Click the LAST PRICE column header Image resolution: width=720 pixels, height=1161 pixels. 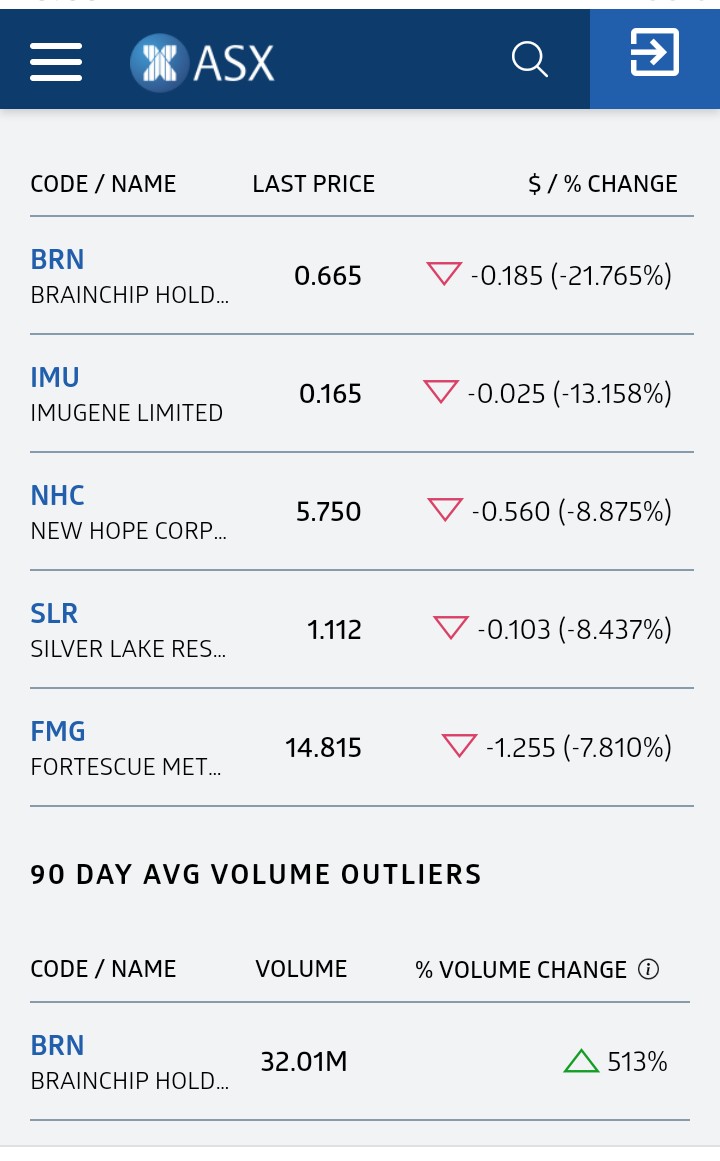[313, 184]
